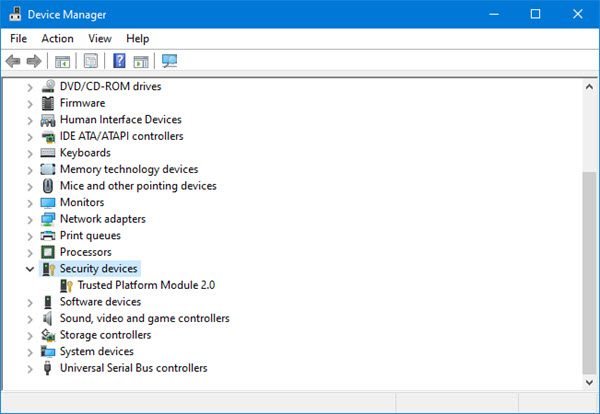Click the Print queues printer icon
The width and height of the screenshot is (600, 414).
48,236
